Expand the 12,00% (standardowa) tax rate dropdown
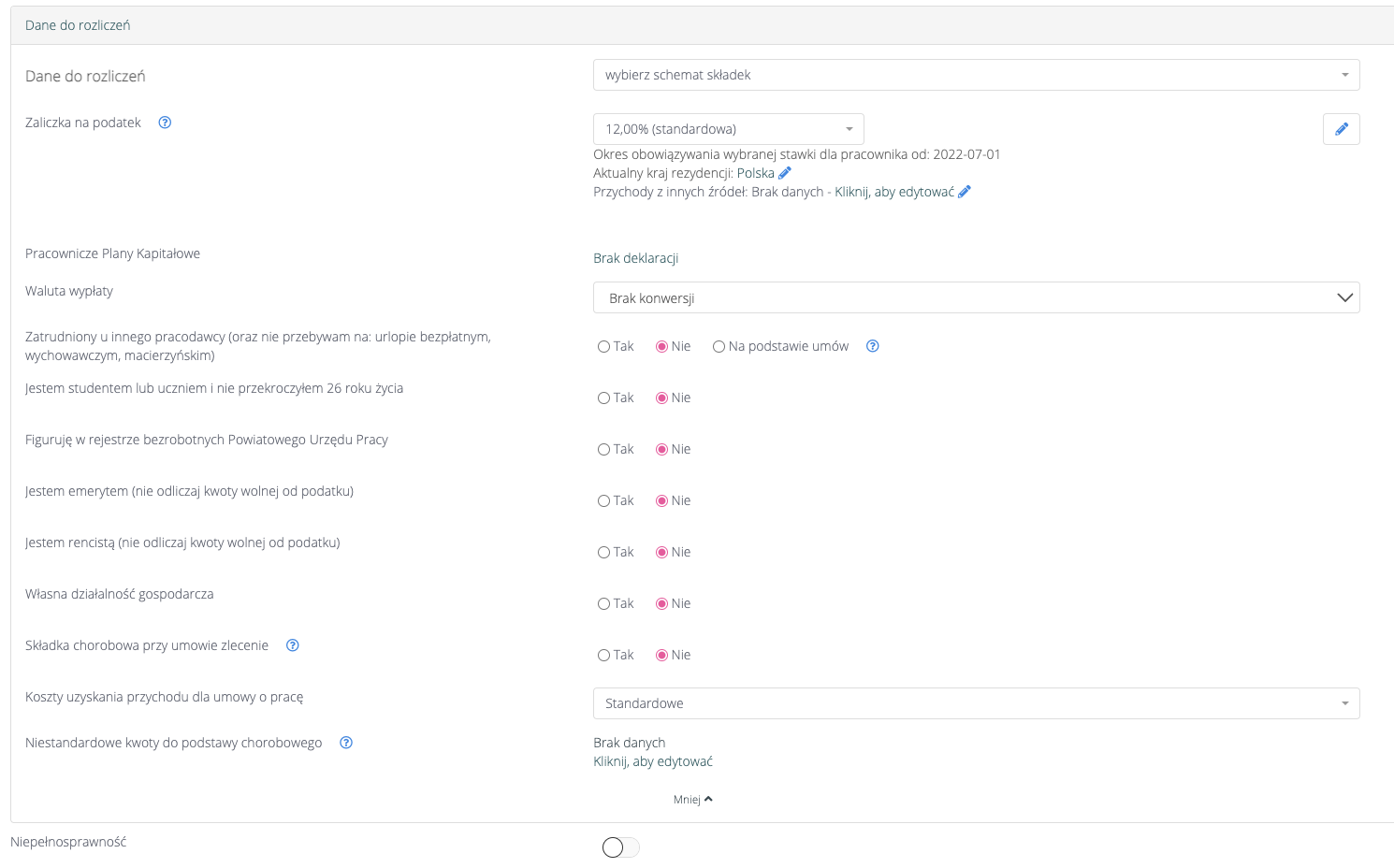This screenshot has height=868, width=1394. point(728,129)
